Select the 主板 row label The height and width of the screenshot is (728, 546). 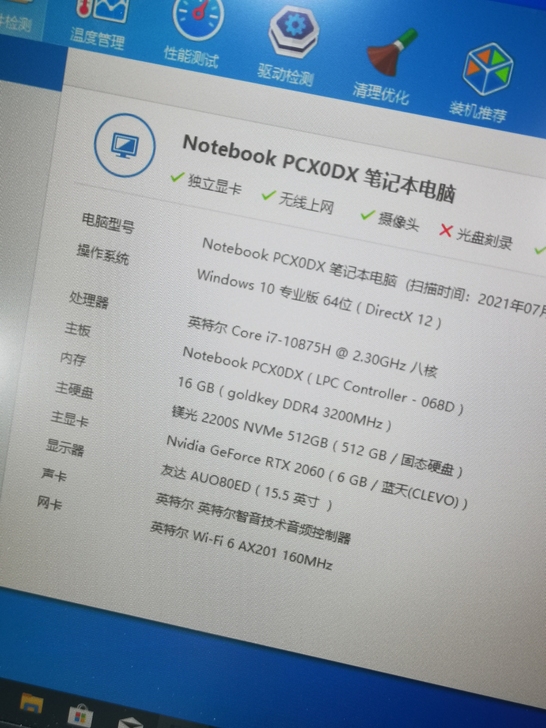pos(78,329)
